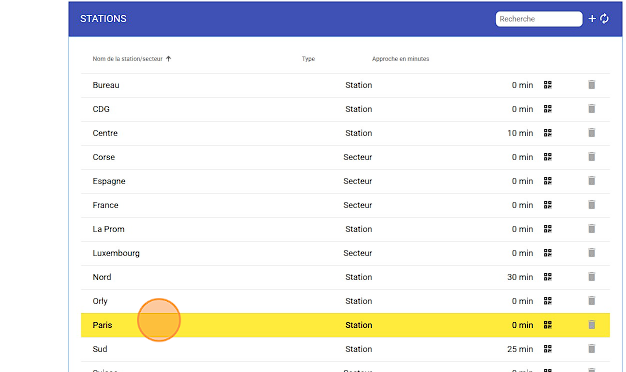Click Secteur type in Luxembourg row

coord(358,253)
